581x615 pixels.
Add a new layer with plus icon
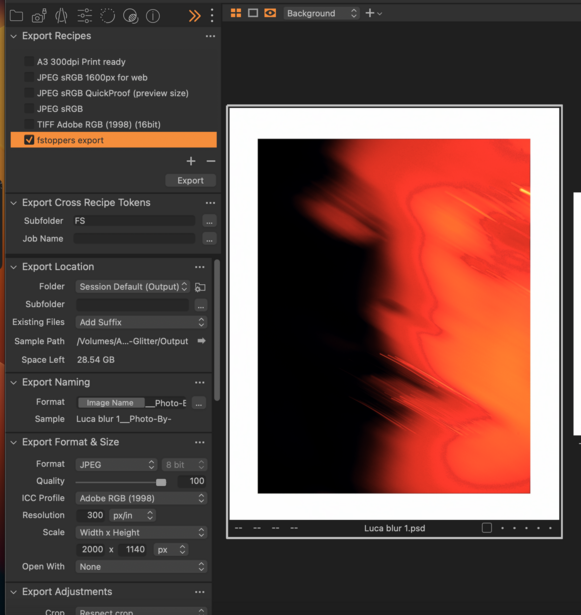click(x=370, y=13)
